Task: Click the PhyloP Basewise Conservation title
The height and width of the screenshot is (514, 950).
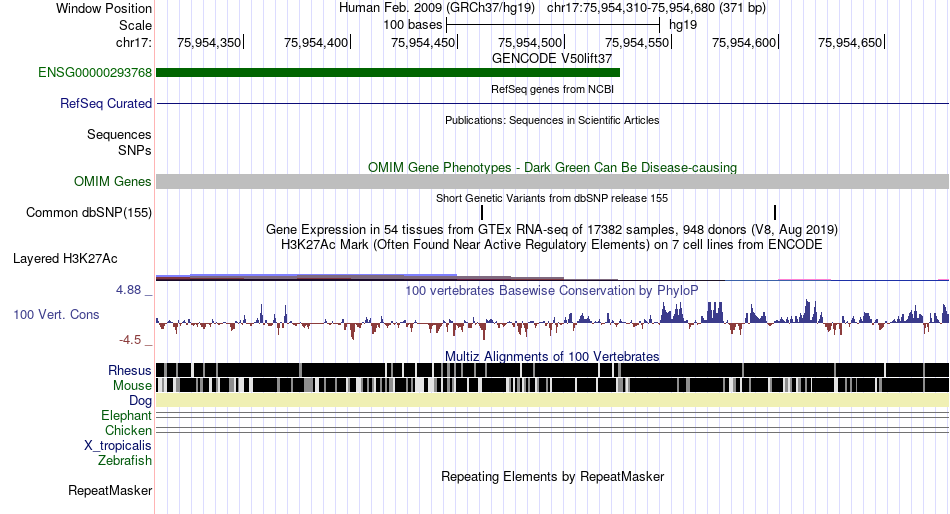Action: coord(552,291)
